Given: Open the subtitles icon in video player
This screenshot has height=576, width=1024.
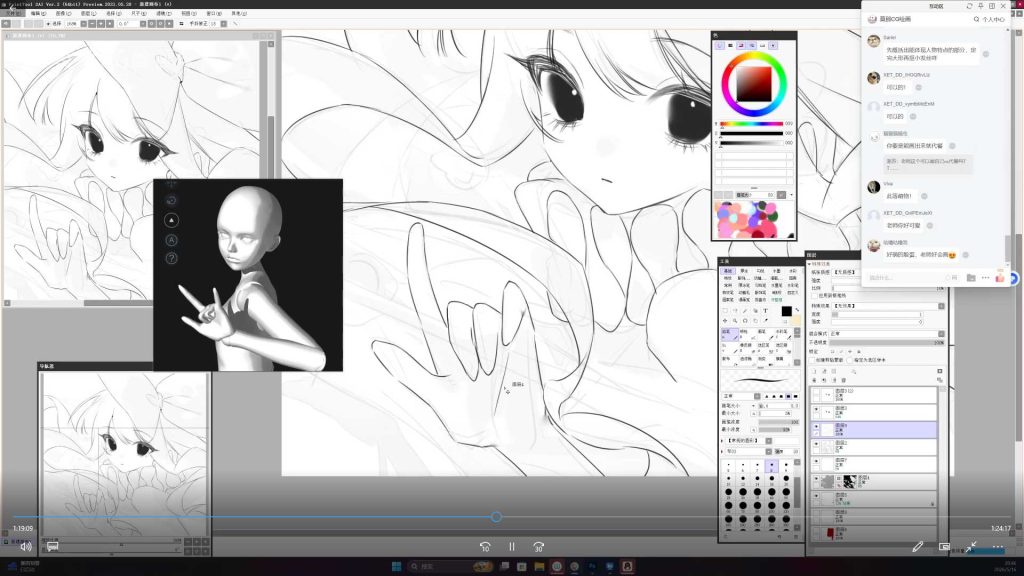Looking at the screenshot, I should click(x=53, y=546).
